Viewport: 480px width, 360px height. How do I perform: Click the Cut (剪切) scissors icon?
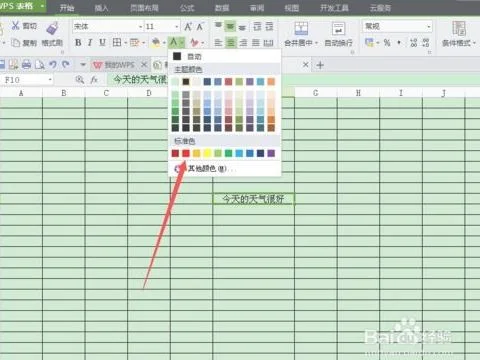(x=16, y=26)
